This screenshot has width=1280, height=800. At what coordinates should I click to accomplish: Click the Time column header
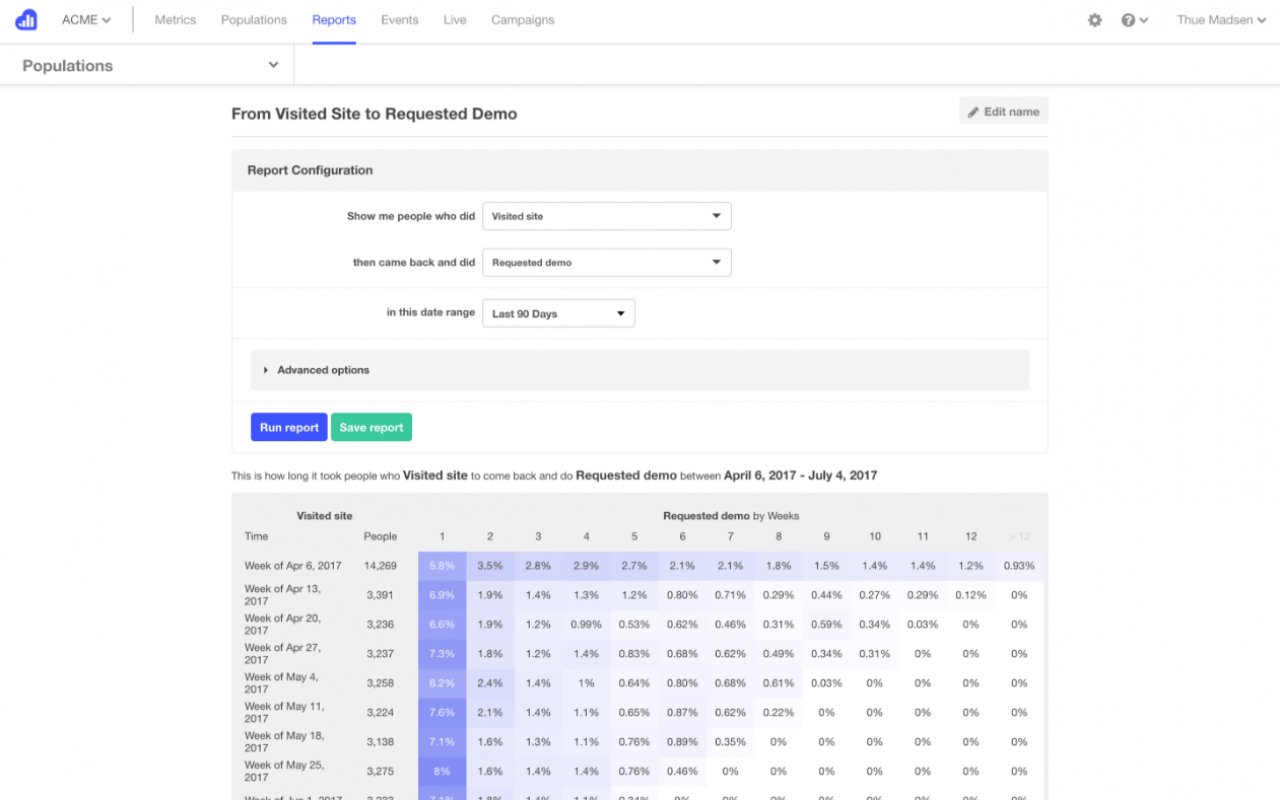(256, 536)
